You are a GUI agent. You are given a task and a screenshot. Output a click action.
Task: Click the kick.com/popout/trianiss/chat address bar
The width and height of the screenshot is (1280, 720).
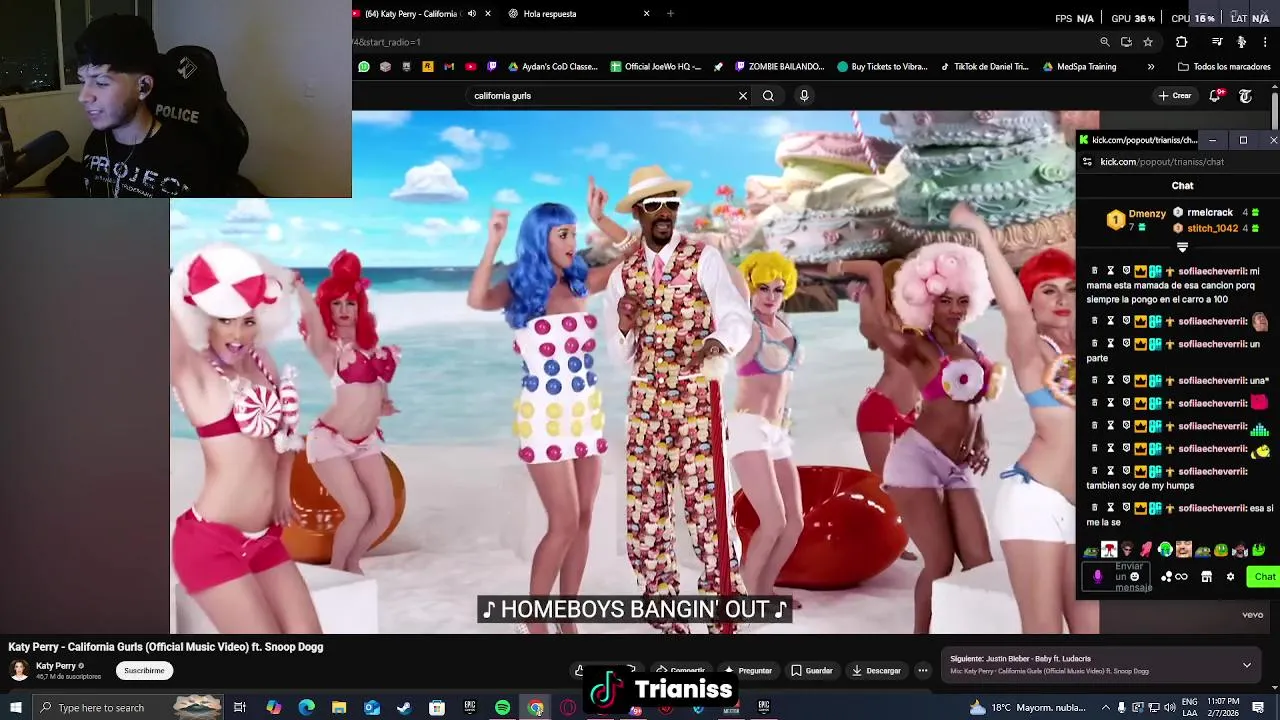1162,162
